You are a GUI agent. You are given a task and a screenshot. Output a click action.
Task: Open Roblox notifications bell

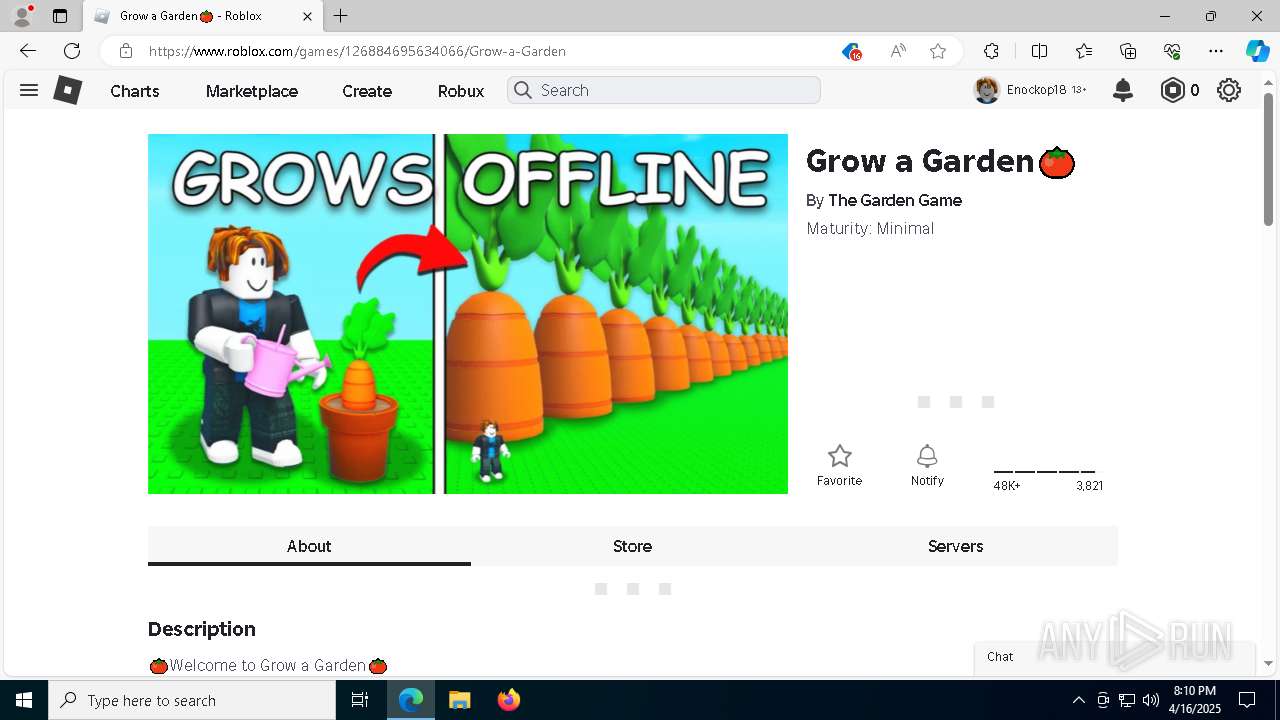click(x=1123, y=90)
